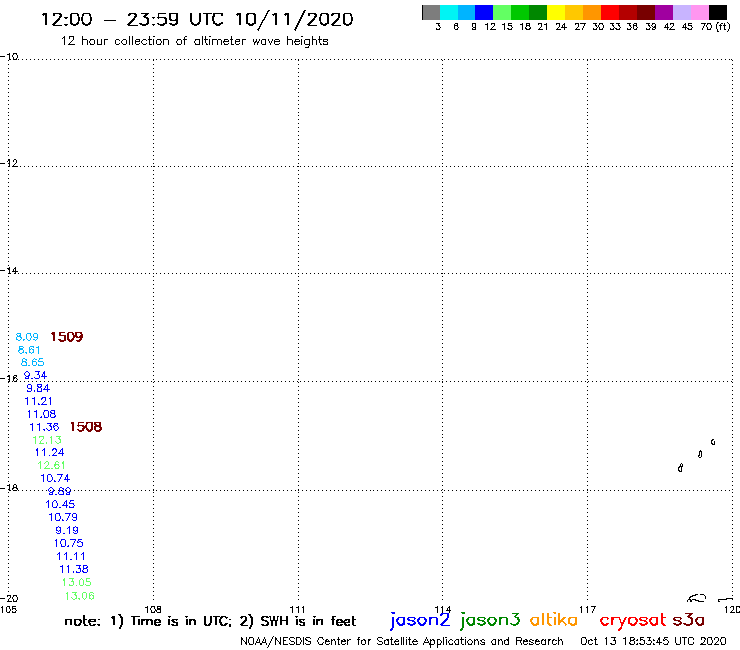Click the pass number 1508
The width and height of the screenshot is (740, 650).
click(x=86, y=427)
